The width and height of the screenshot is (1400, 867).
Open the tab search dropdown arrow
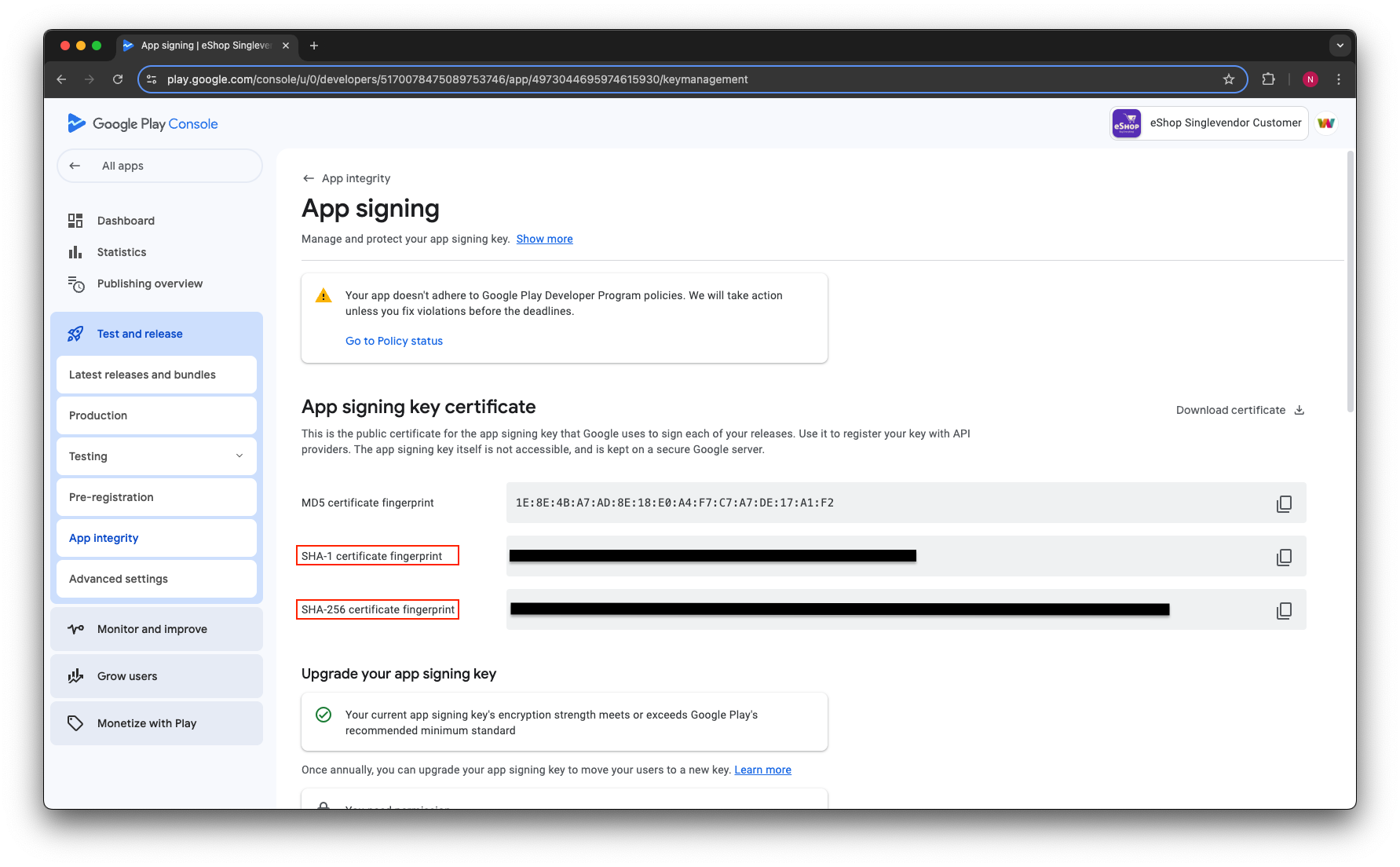[1340, 46]
